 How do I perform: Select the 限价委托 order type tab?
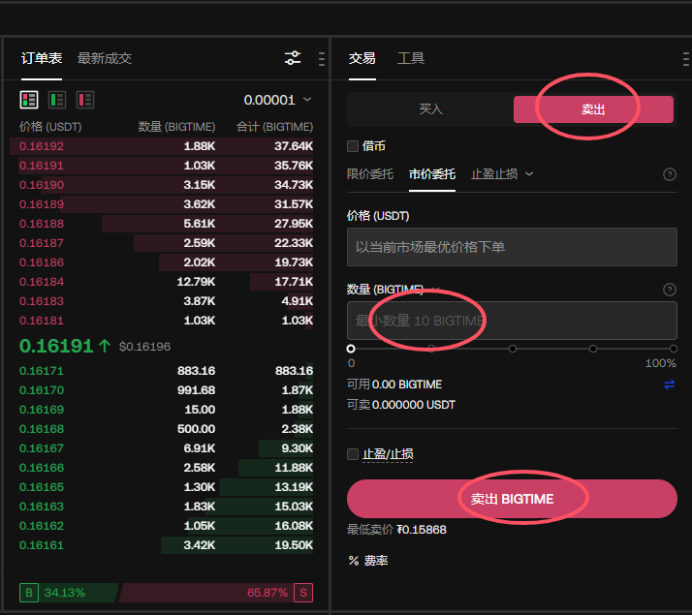click(370, 174)
